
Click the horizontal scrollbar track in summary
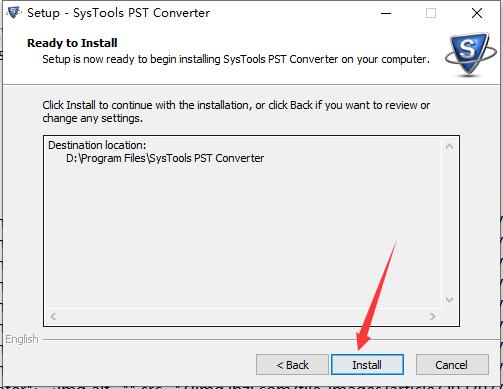(x=243, y=316)
